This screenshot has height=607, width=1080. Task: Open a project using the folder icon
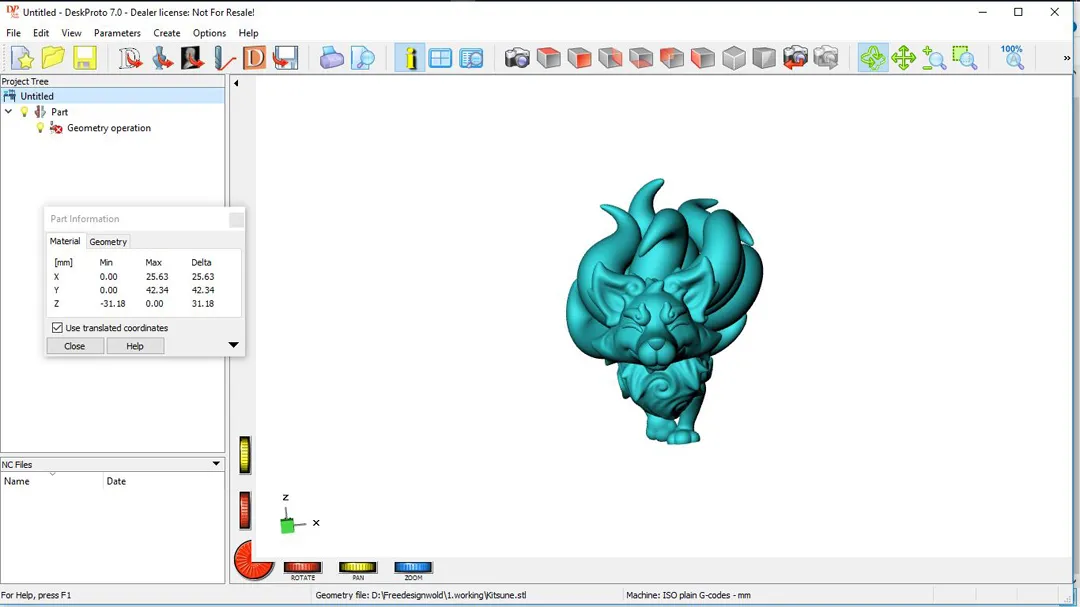point(53,58)
